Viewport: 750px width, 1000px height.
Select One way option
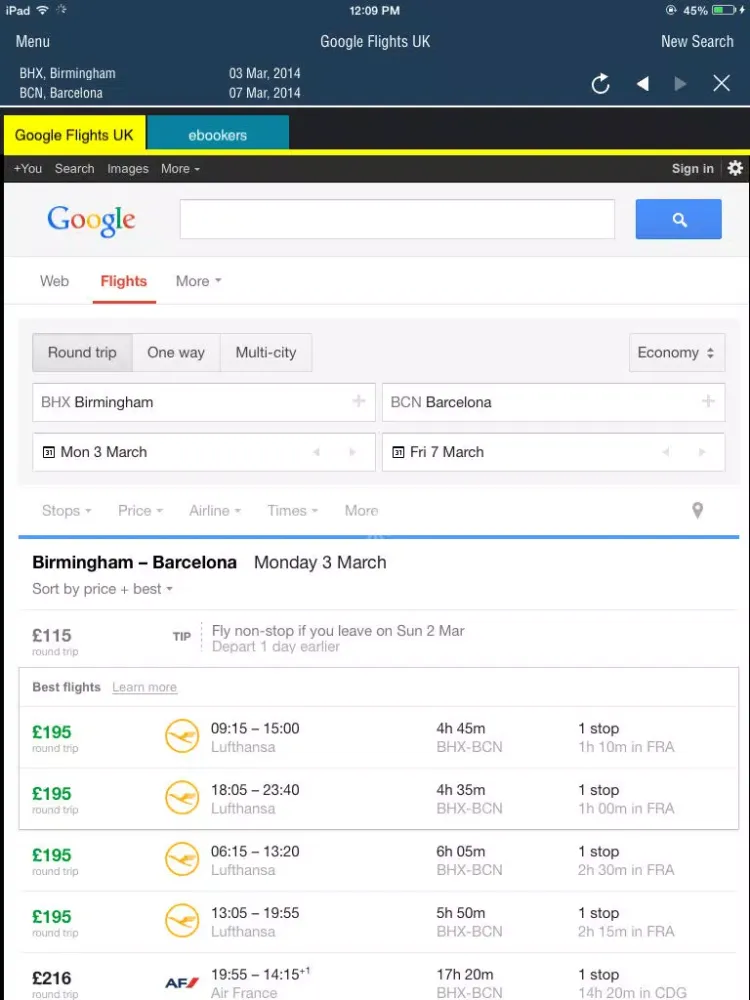click(x=176, y=352)
